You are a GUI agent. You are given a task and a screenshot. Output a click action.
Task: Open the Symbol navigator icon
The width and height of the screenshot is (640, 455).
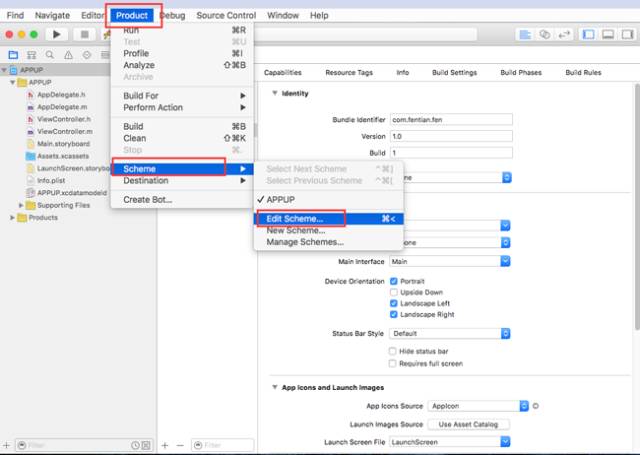[x=31, y=55]
